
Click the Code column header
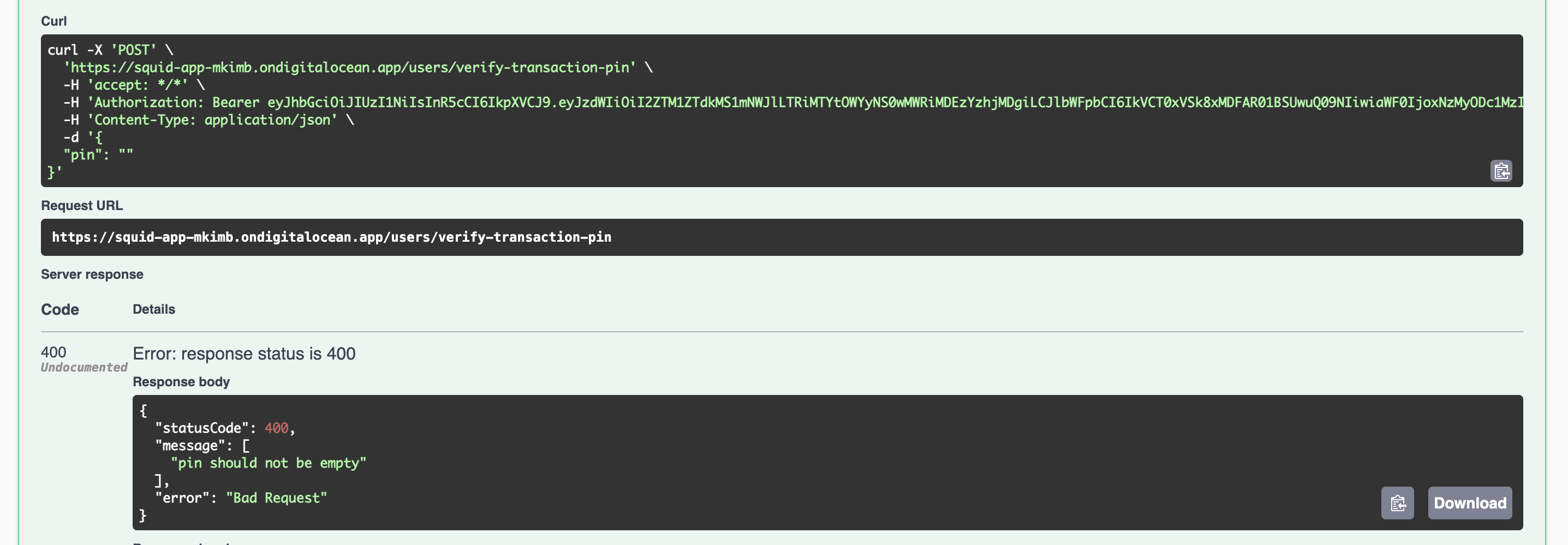pyautogui.click(x=59, y=309)
